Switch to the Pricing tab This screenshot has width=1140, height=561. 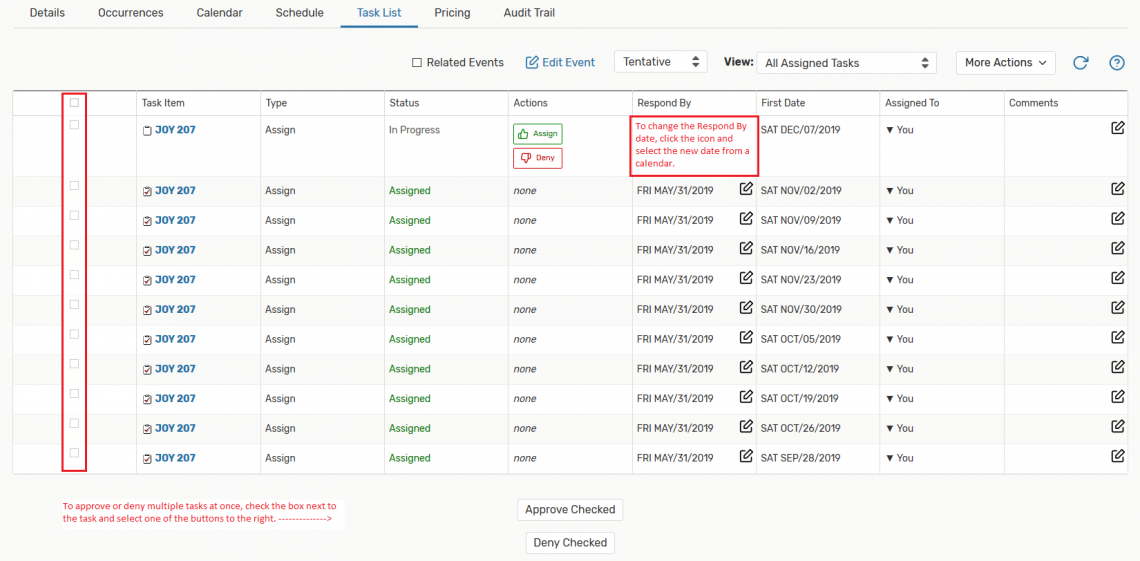click(452, 13)
